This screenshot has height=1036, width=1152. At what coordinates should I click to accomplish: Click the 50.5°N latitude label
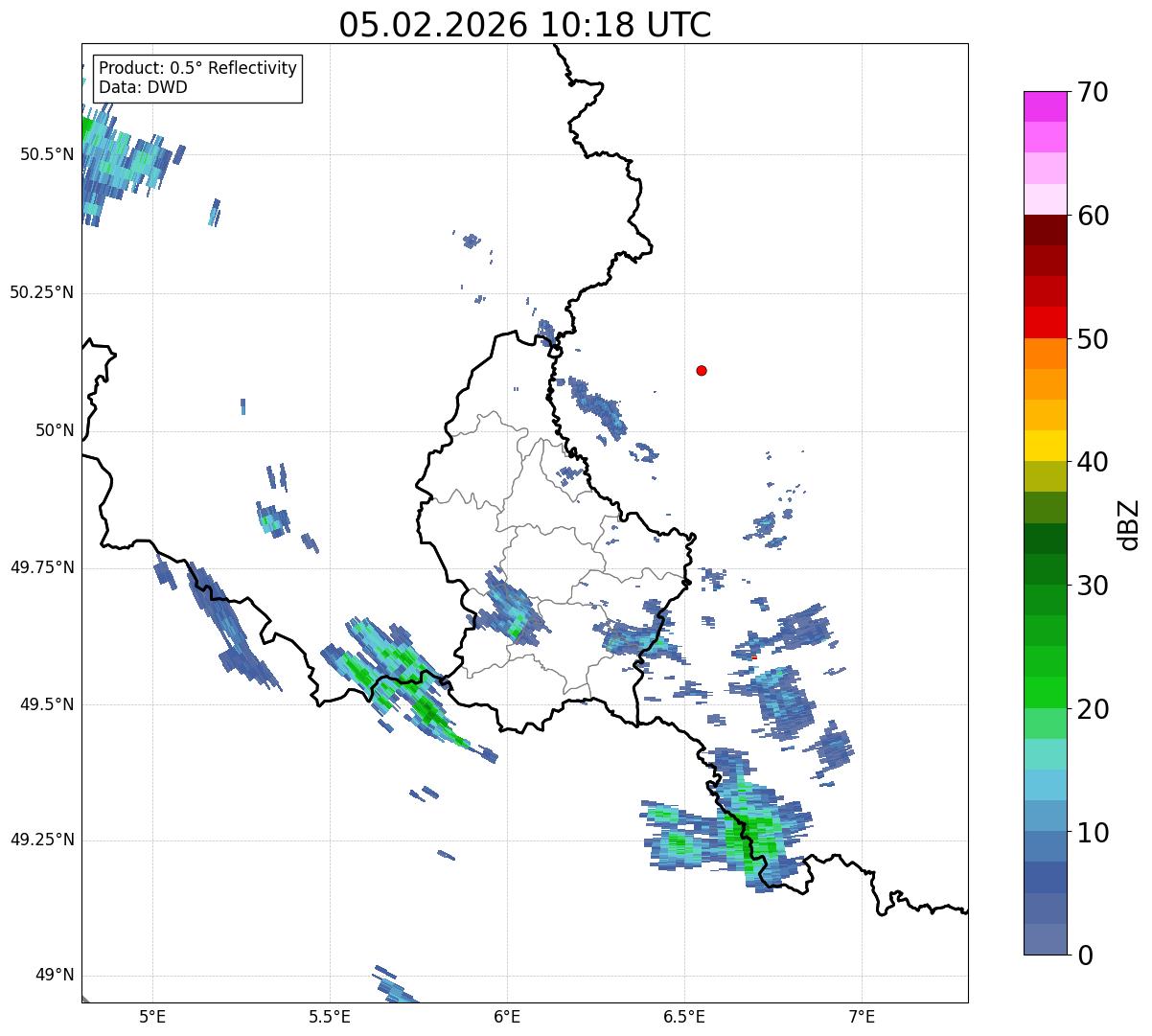click(x=47, y=154)
